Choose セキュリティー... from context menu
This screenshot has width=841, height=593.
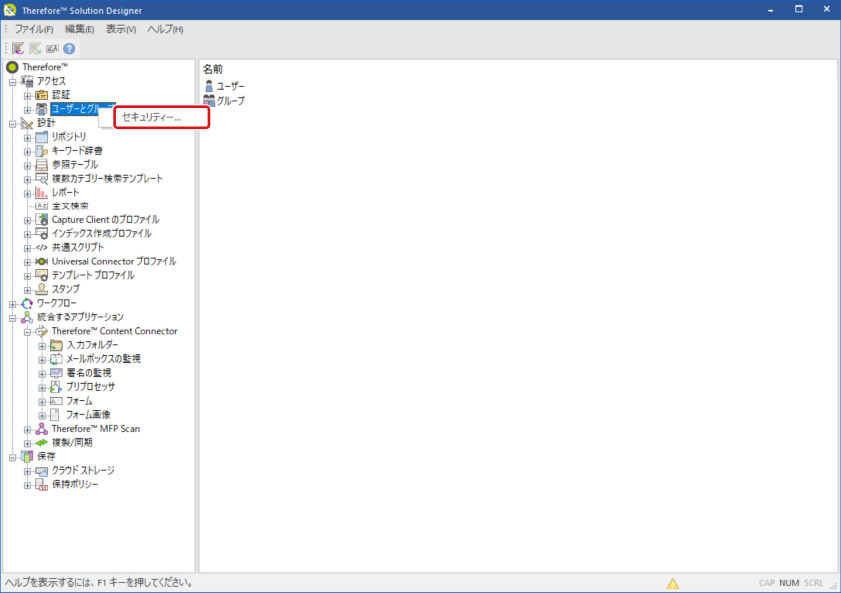pos(151,118)
